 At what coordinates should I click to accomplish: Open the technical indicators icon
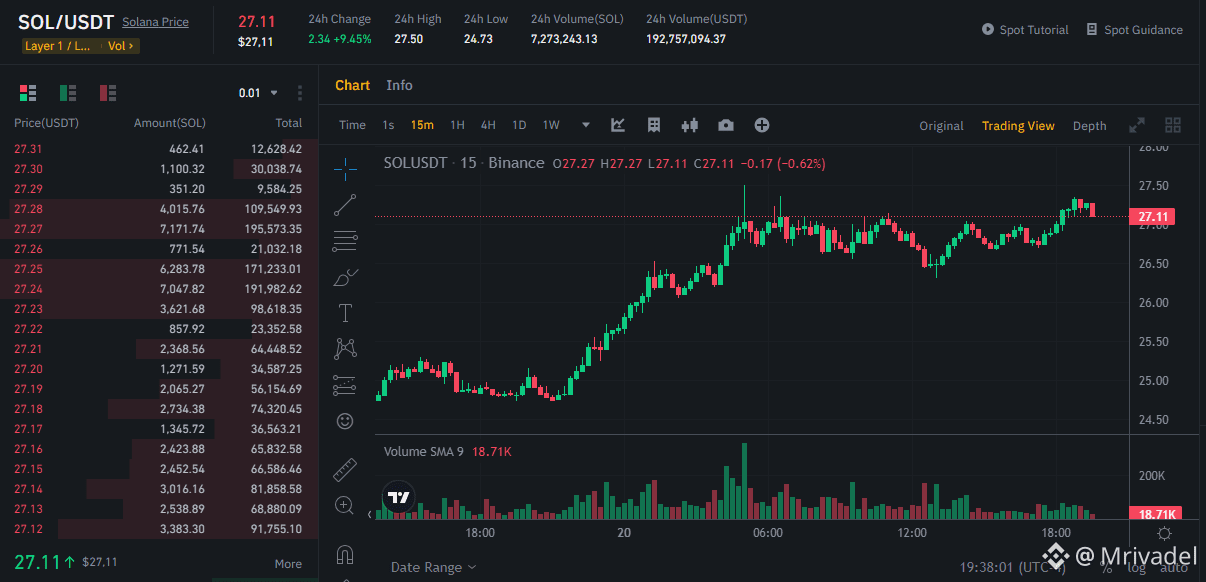[x=618, y=125]
